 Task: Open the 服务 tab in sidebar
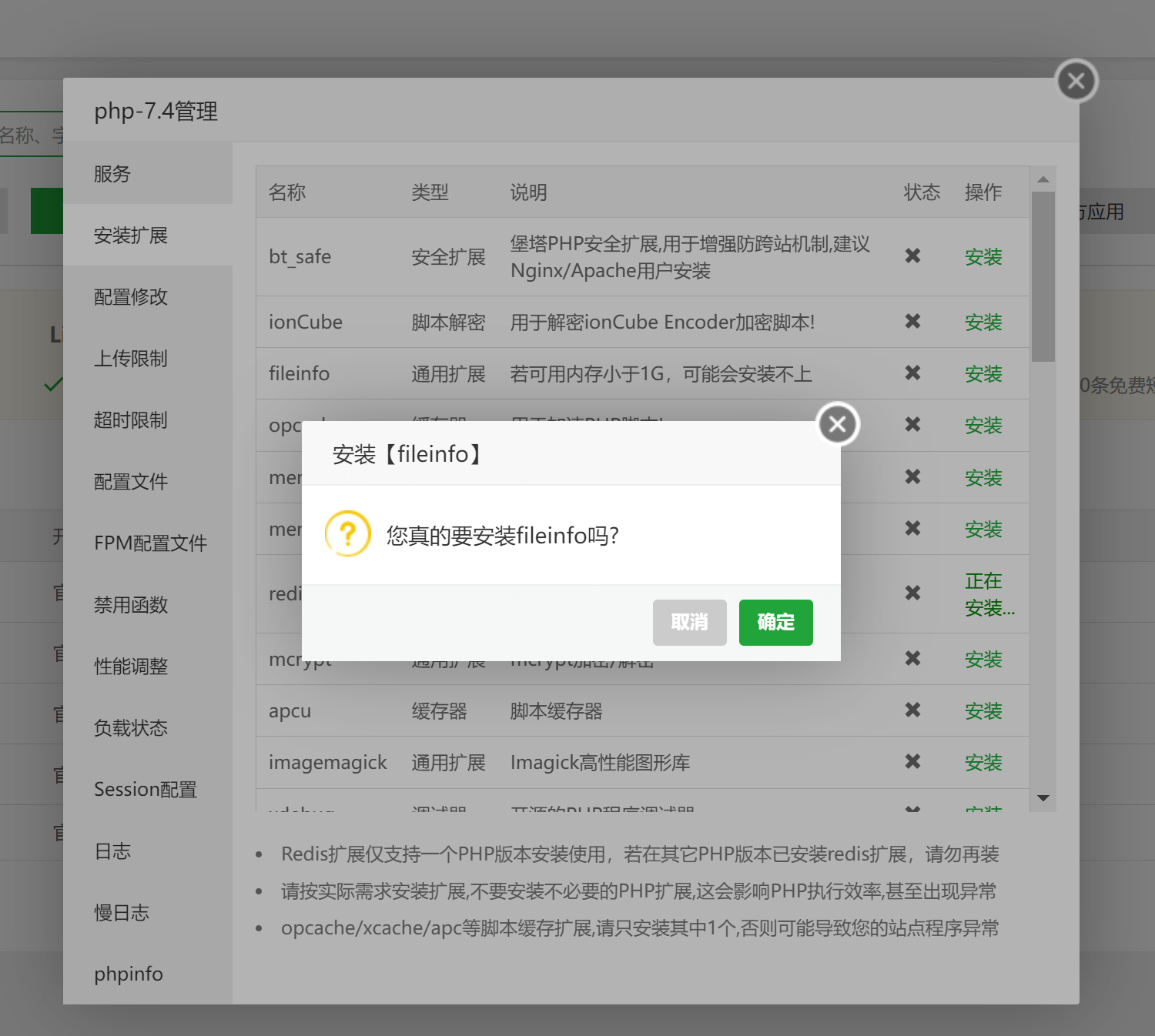[x=112, y=174]
